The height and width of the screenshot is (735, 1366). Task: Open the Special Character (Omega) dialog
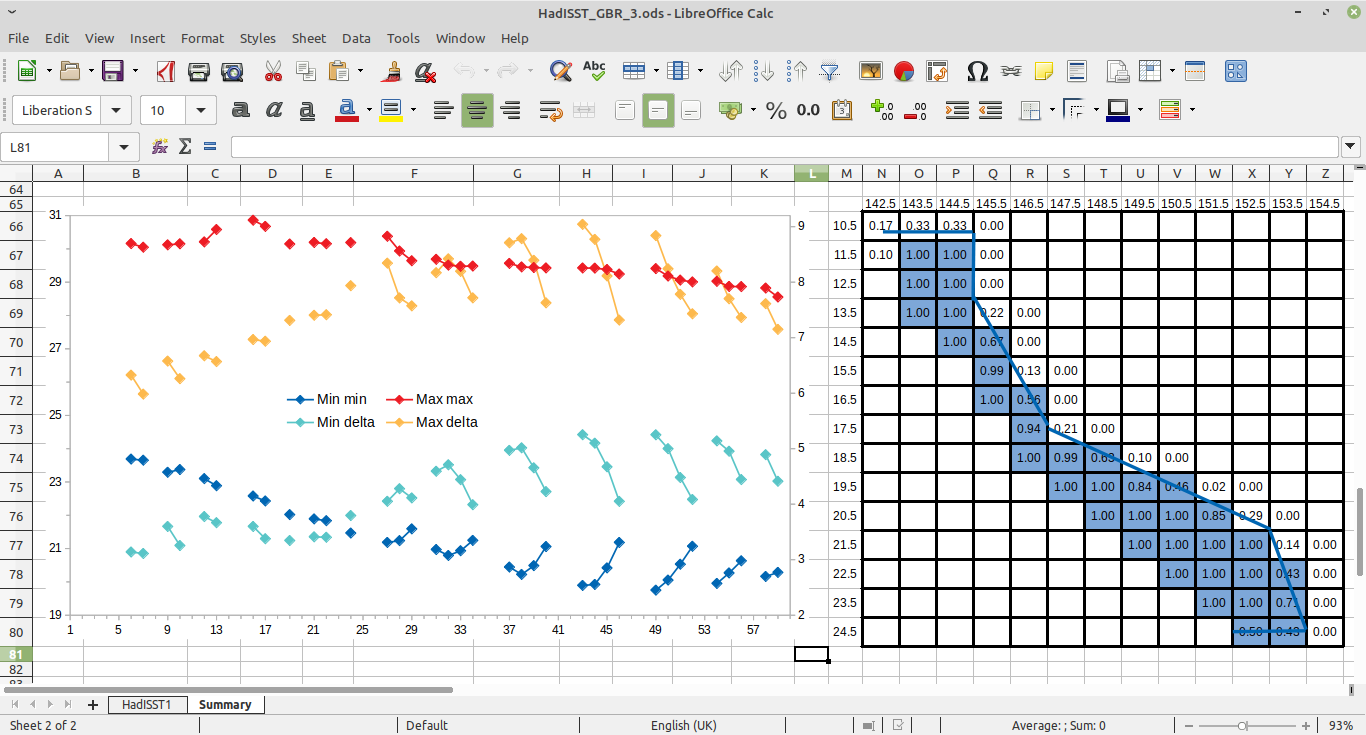977,71
